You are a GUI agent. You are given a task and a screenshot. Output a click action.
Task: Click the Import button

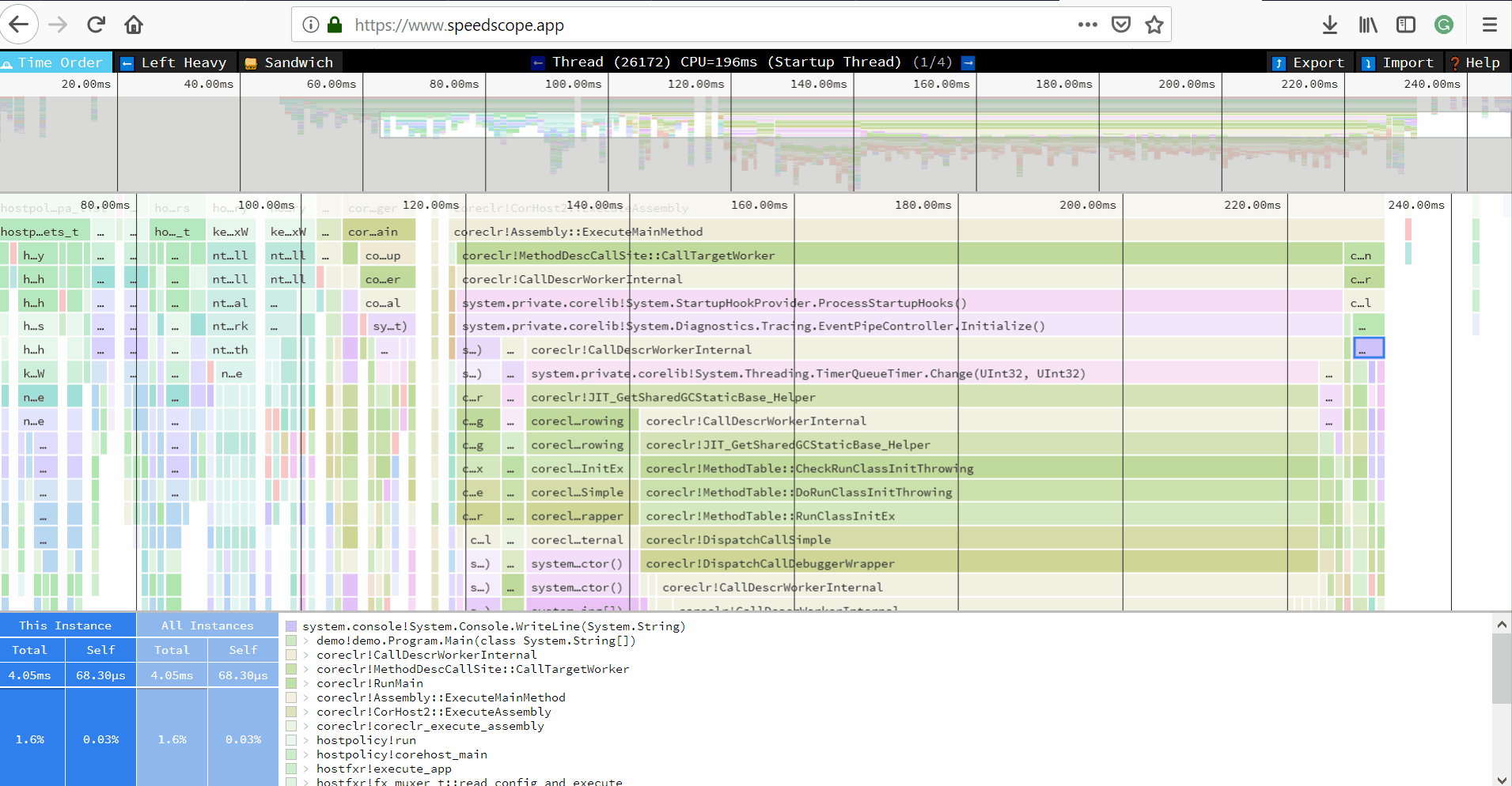click(1399, 62)
